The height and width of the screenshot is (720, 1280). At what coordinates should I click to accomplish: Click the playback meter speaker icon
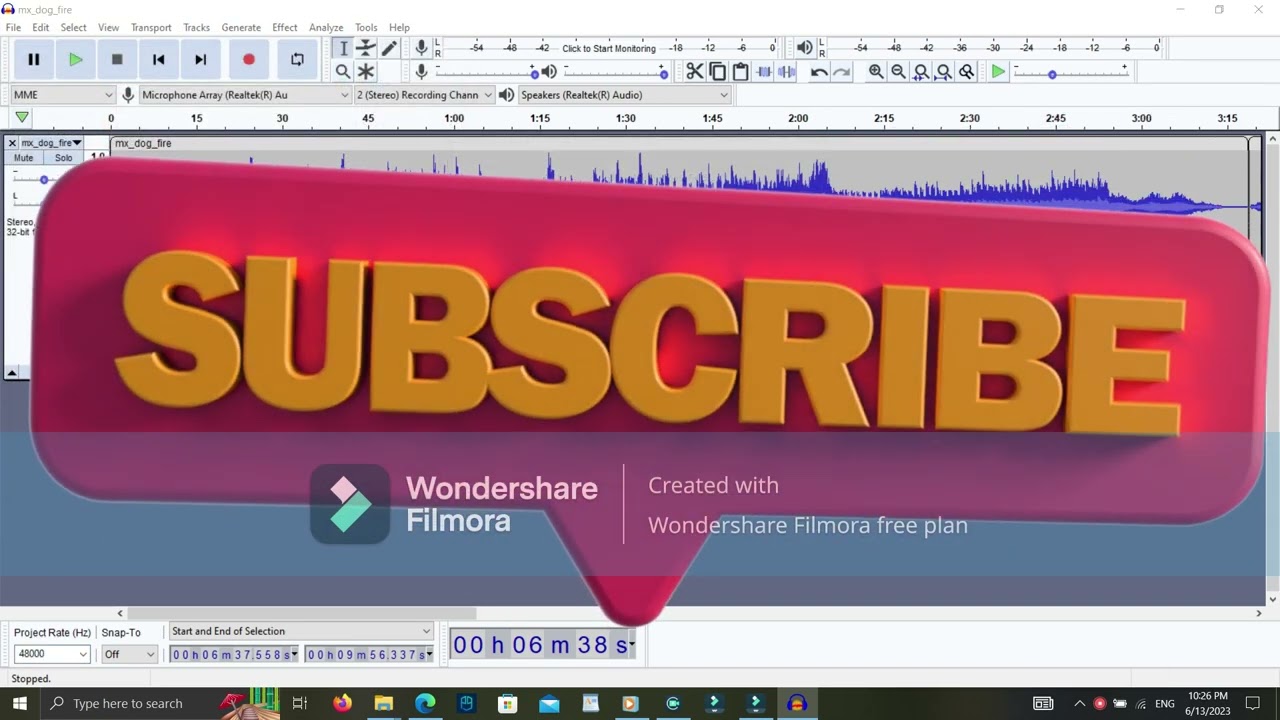pyautogui.click(x=805, y=48)
